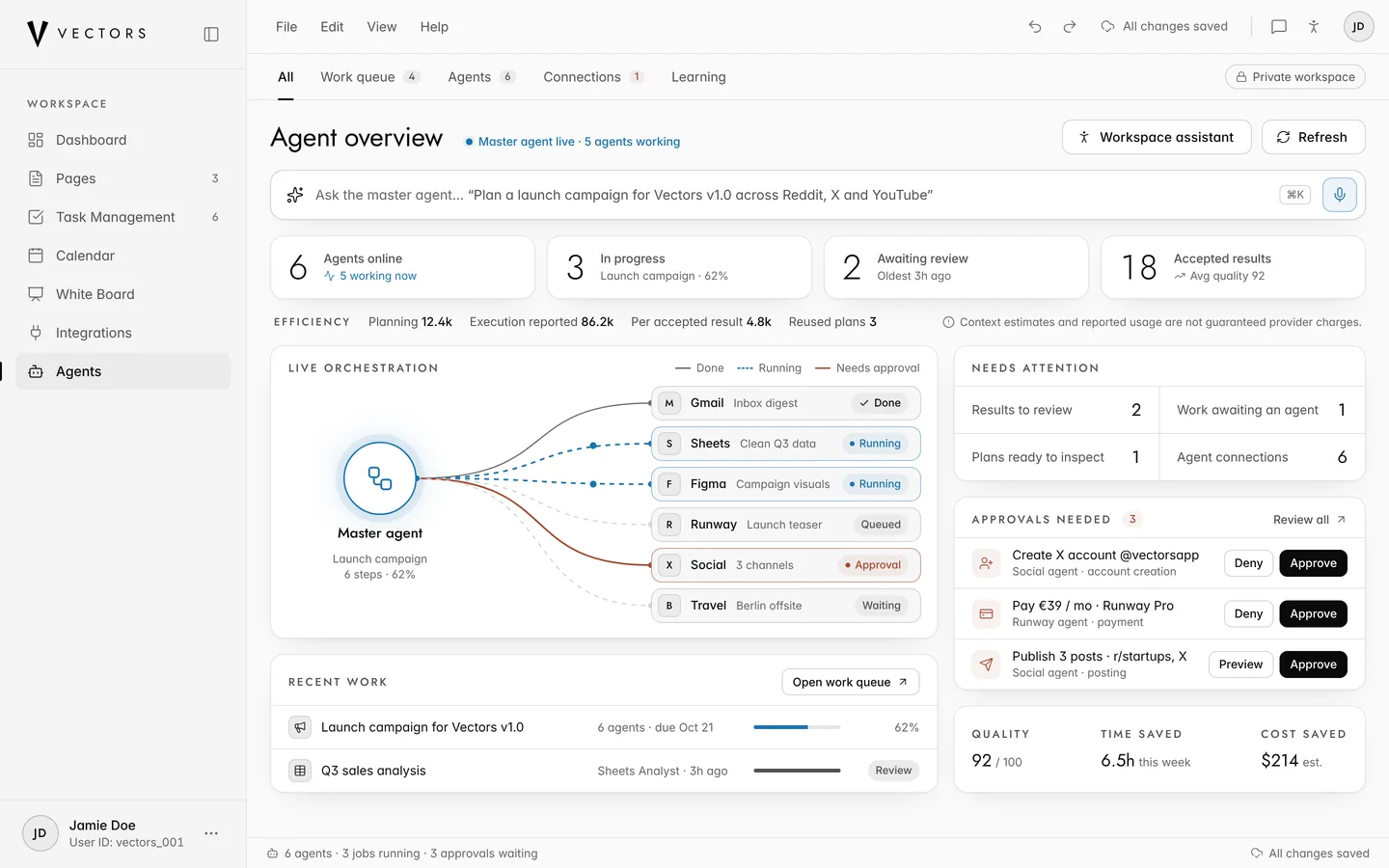Viewport: 1389px width, 868px height.
Task: Switch to the Connections tab
Action: [593, 77]
